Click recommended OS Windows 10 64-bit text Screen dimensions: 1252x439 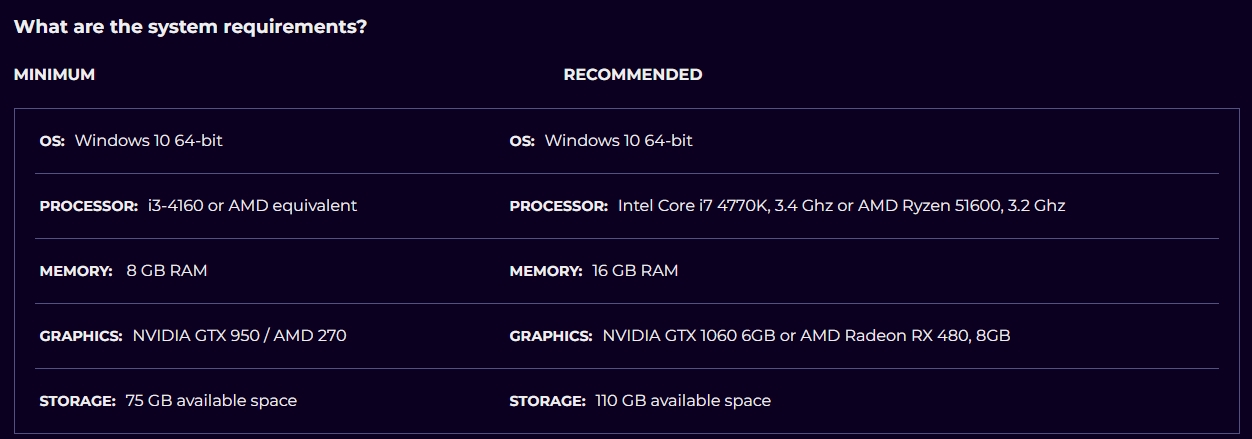click(618, 141)
